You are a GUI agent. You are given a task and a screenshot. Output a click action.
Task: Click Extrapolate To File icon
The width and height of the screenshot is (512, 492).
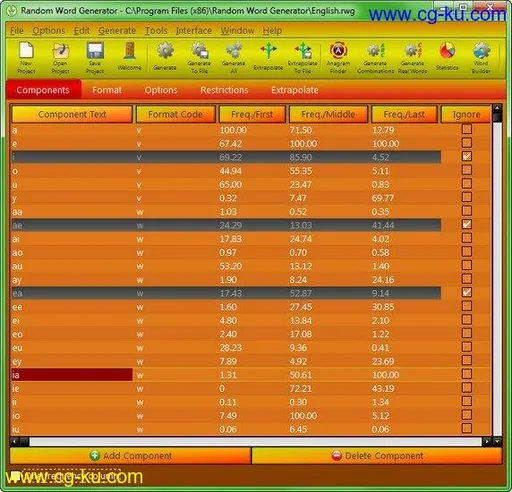(x=303, y=57)
